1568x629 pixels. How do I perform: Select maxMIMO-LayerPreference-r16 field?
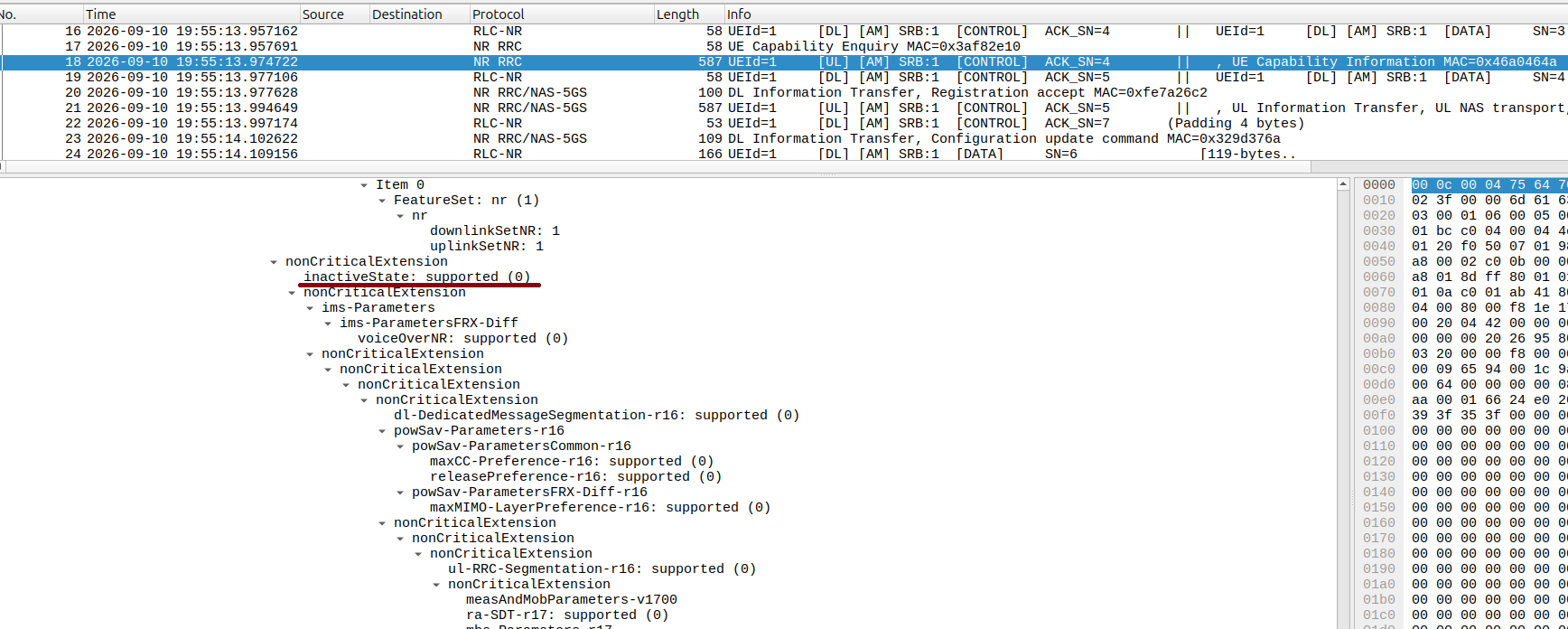click(601, 508)
